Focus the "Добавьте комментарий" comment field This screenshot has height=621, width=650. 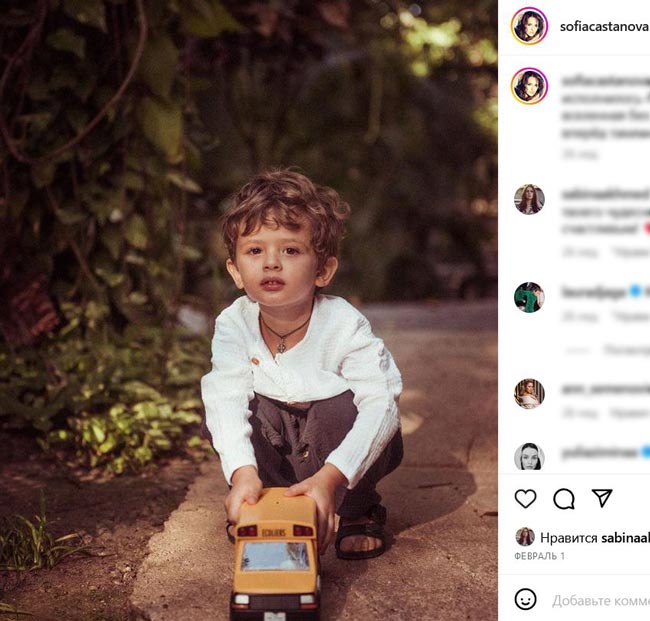point(600,601)
